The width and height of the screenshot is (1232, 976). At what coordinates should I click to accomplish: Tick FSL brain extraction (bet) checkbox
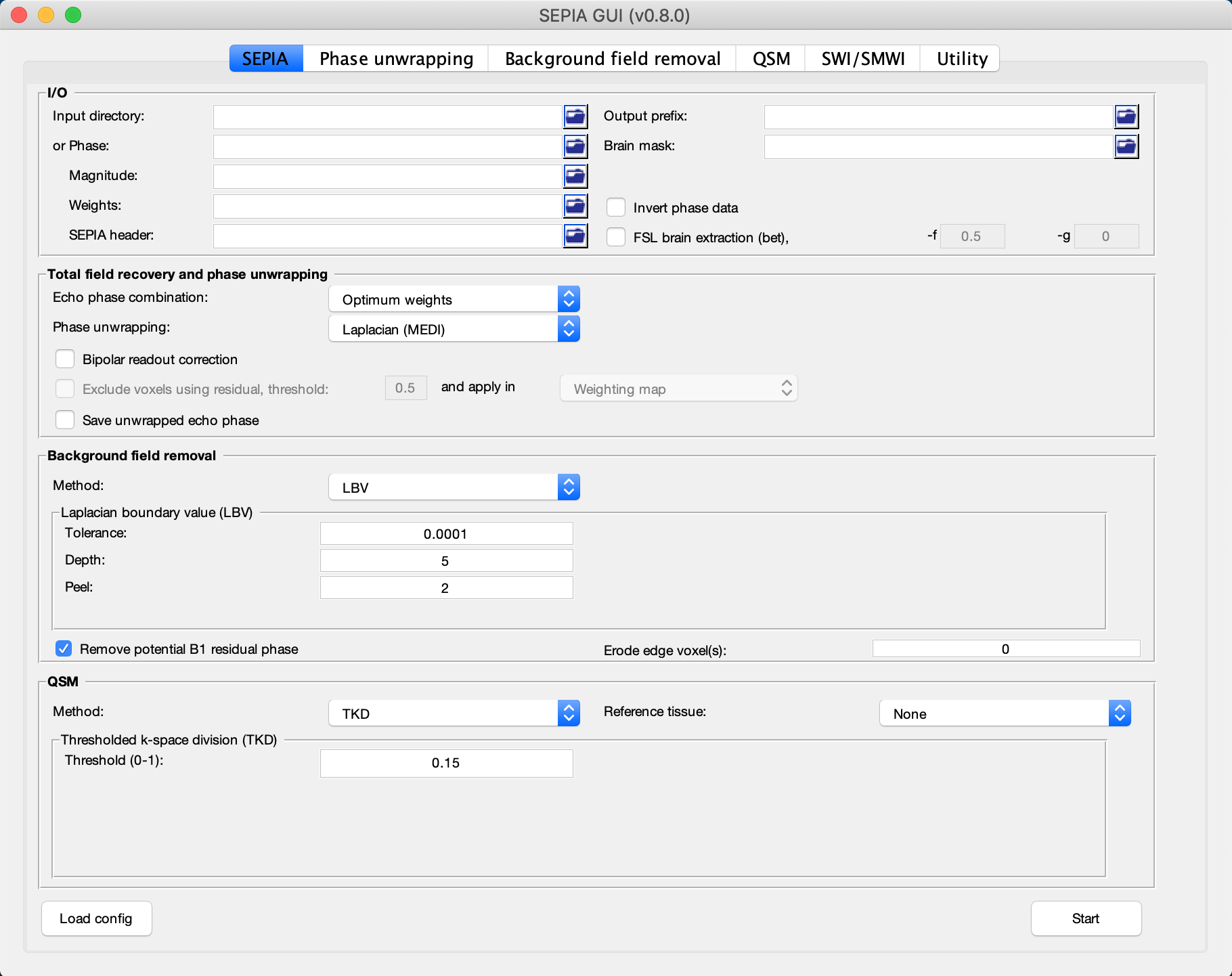(x=616, y=237)
